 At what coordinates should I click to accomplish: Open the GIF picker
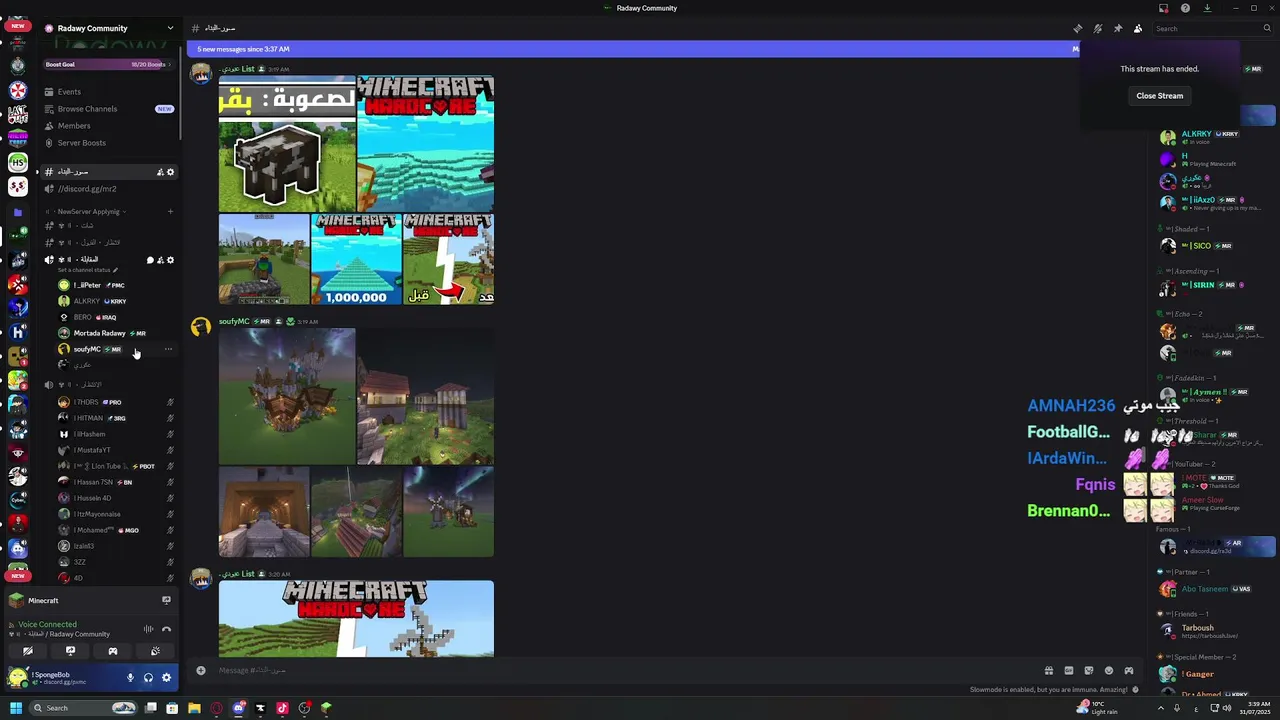point(1068,671)
